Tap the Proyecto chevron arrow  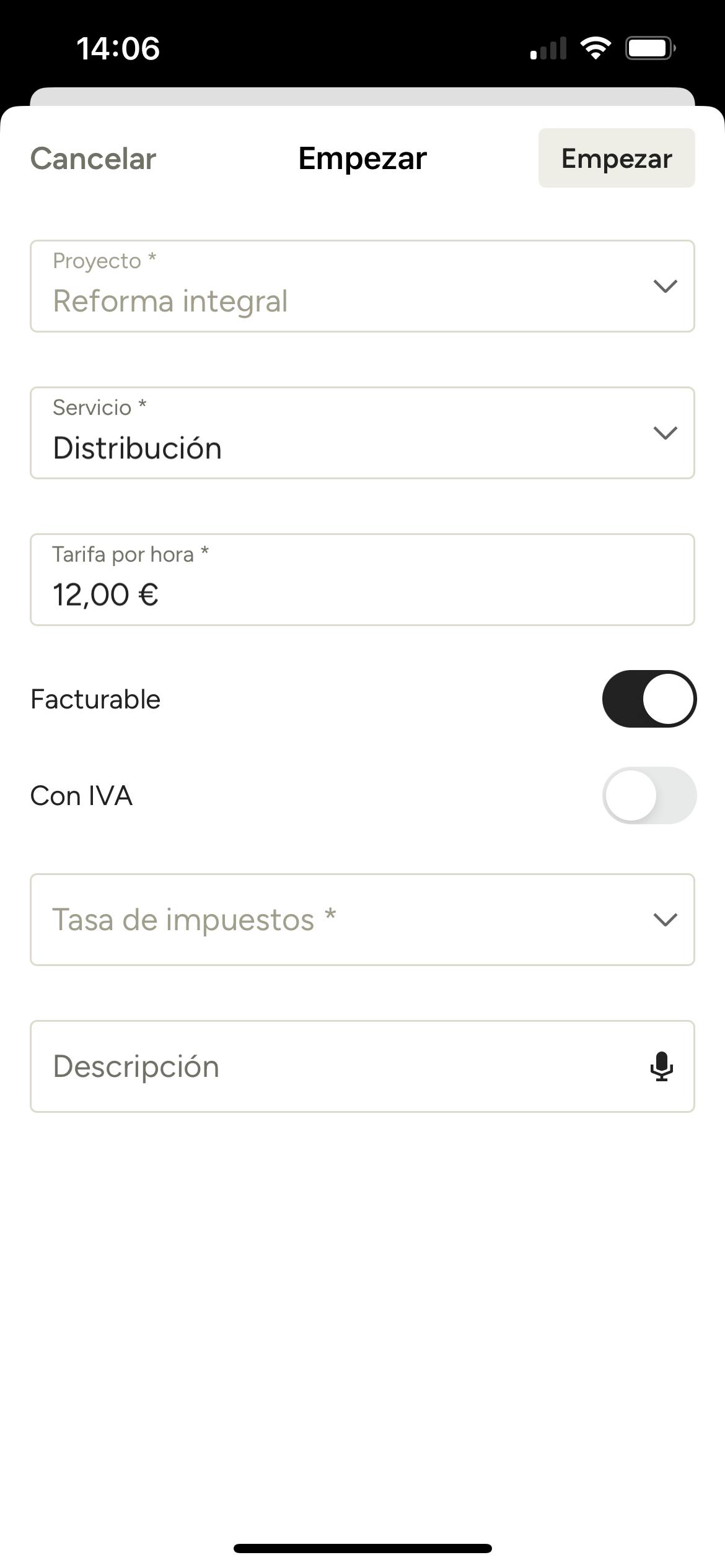(x=665, y=286)
